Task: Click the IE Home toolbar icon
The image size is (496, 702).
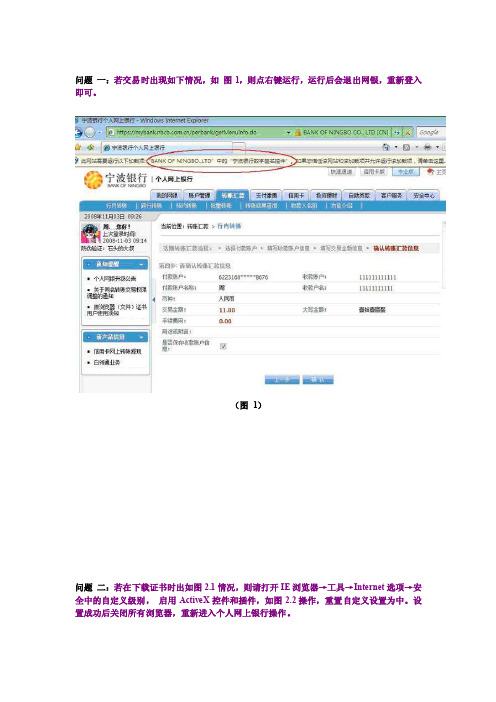Action: (x=386, y=147)
